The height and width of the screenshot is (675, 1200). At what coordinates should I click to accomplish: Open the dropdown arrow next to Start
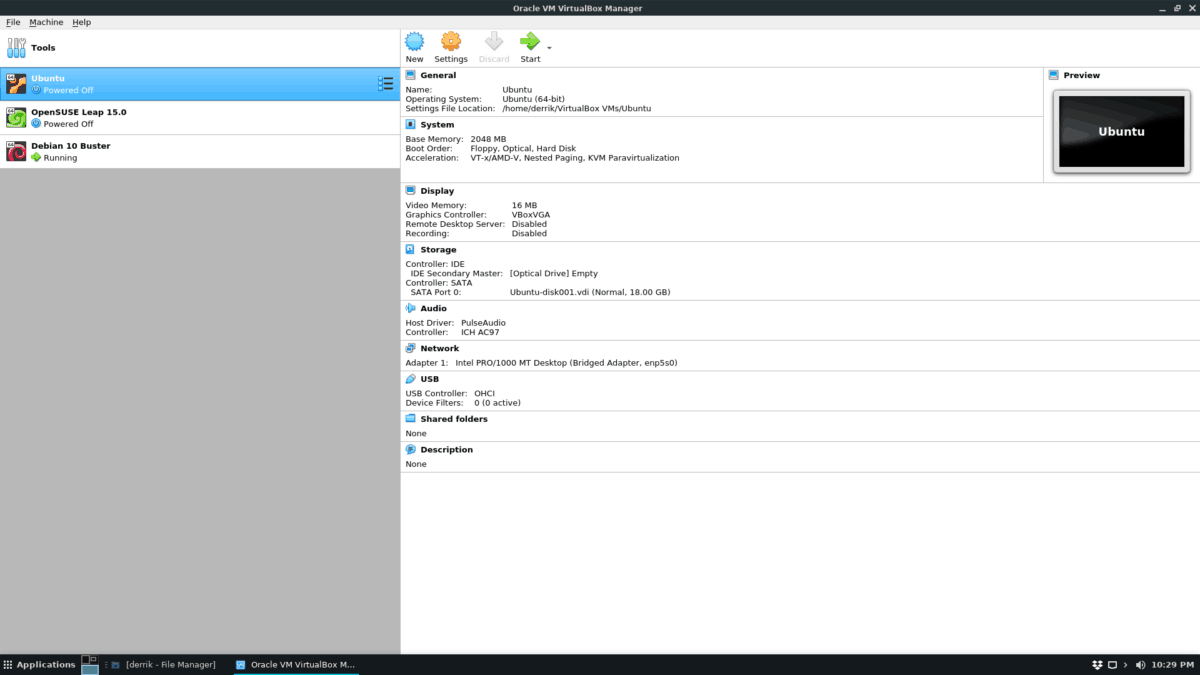tap(549, 47)
